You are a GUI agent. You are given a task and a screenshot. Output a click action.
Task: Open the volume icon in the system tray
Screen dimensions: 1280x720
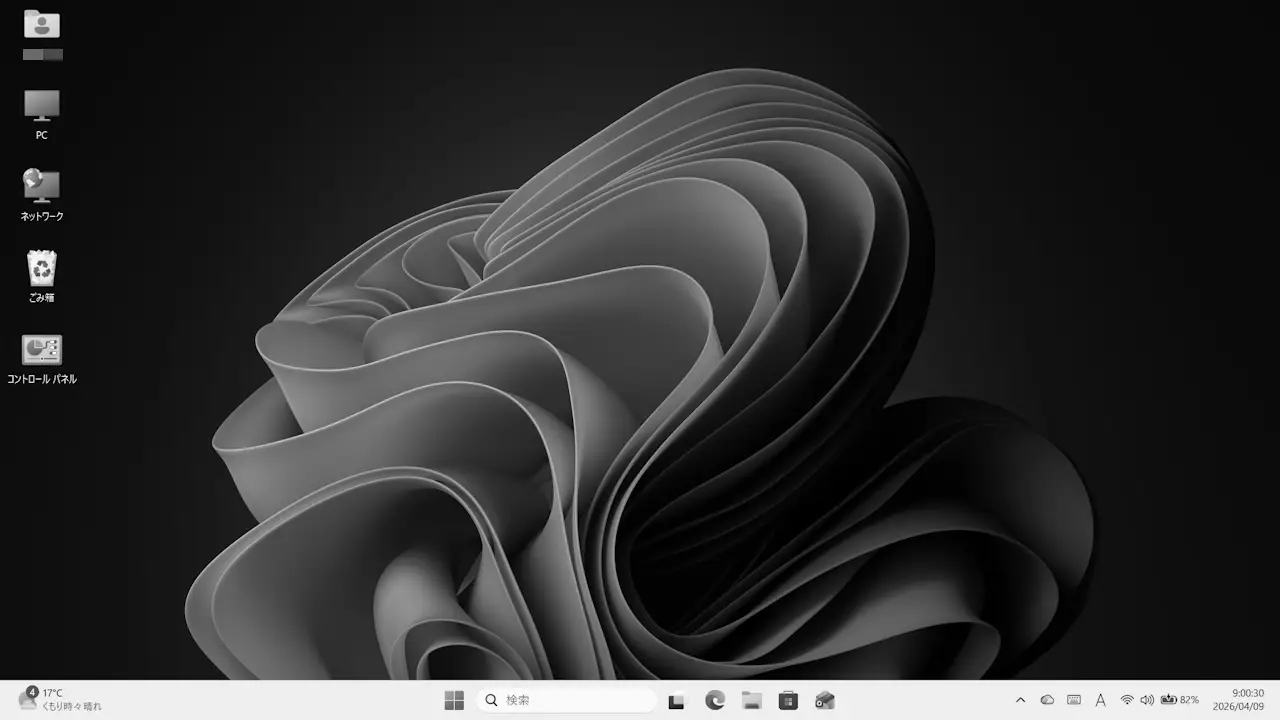(x=1146, y=700)
